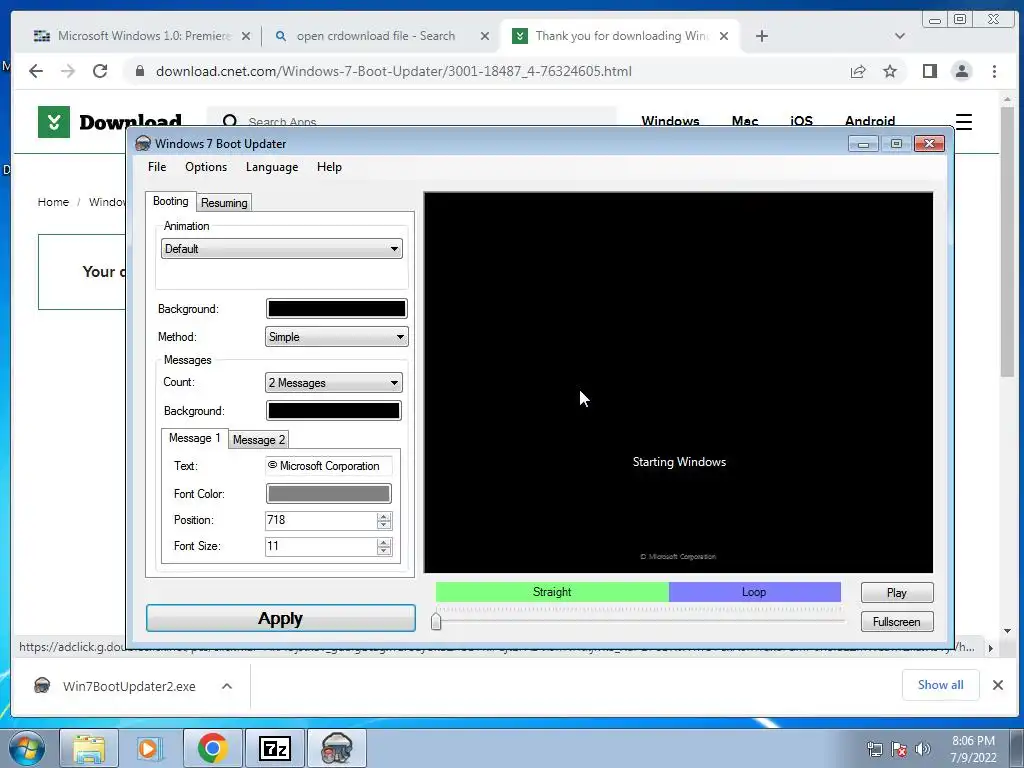Switch to open crdownload file Search tab
The width and height of the screenshot is (1024, 768).
coord(376,36)
